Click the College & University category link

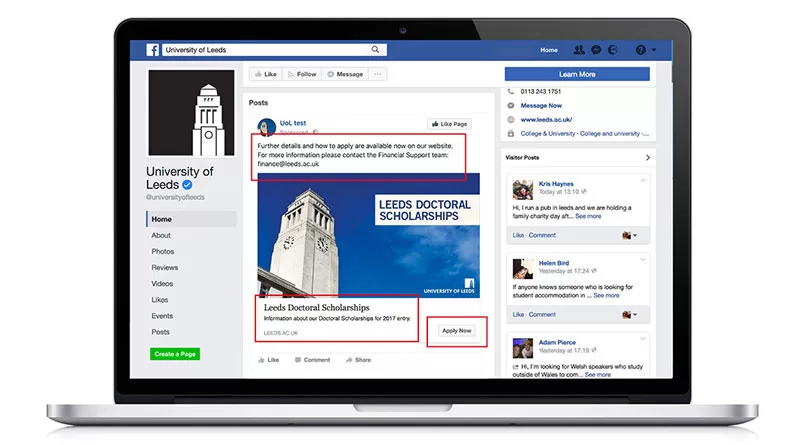pyautogui.click(x=585, y=134)
